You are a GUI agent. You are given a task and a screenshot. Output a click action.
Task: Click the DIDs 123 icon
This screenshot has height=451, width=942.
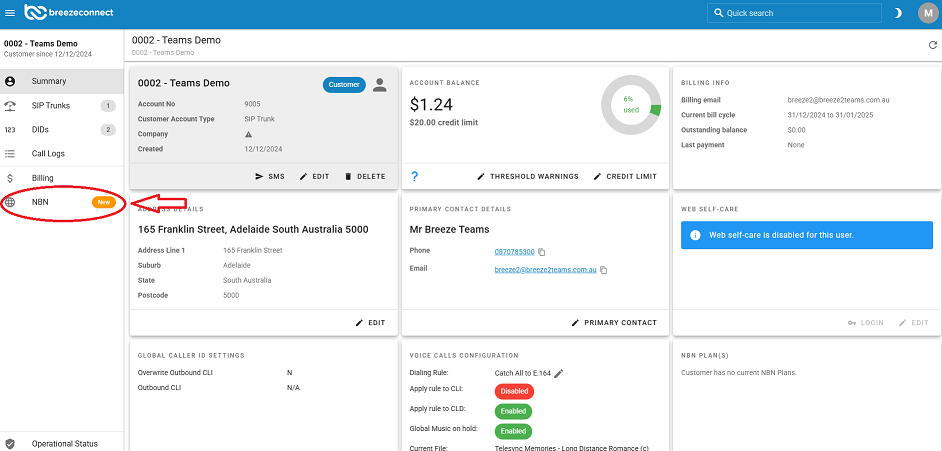(x=10, y=130)
